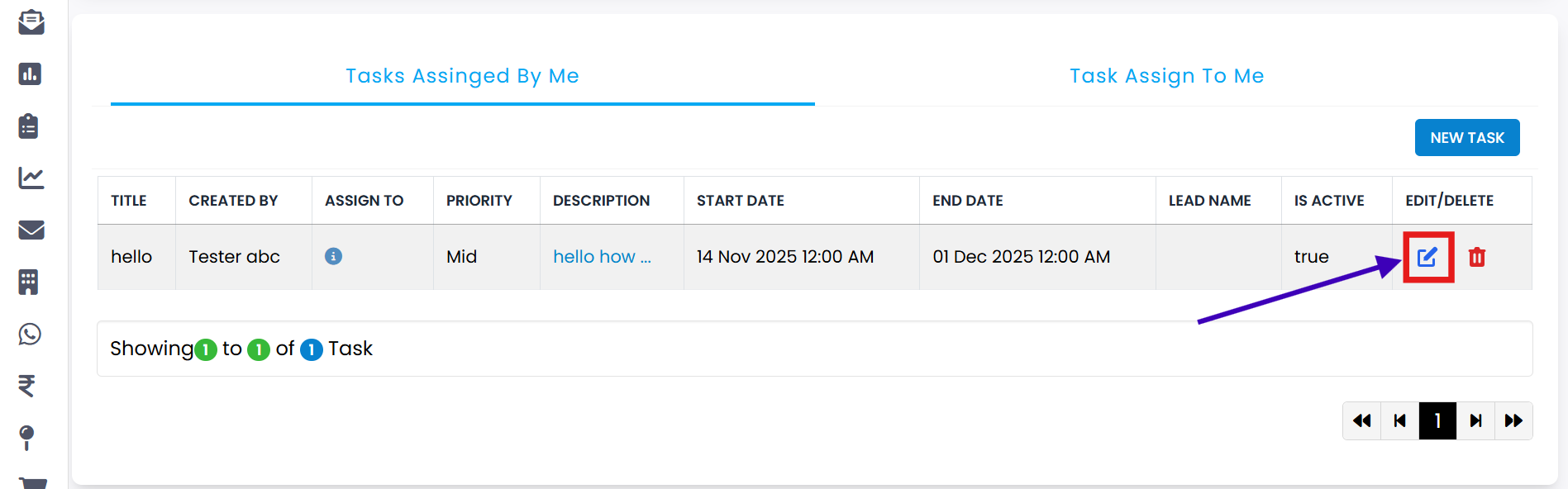Click the edit task icon for hello
Image resolution: width=1568 pixels, height=489 pixels.
pyautogui.click(x=1427, y=257)
